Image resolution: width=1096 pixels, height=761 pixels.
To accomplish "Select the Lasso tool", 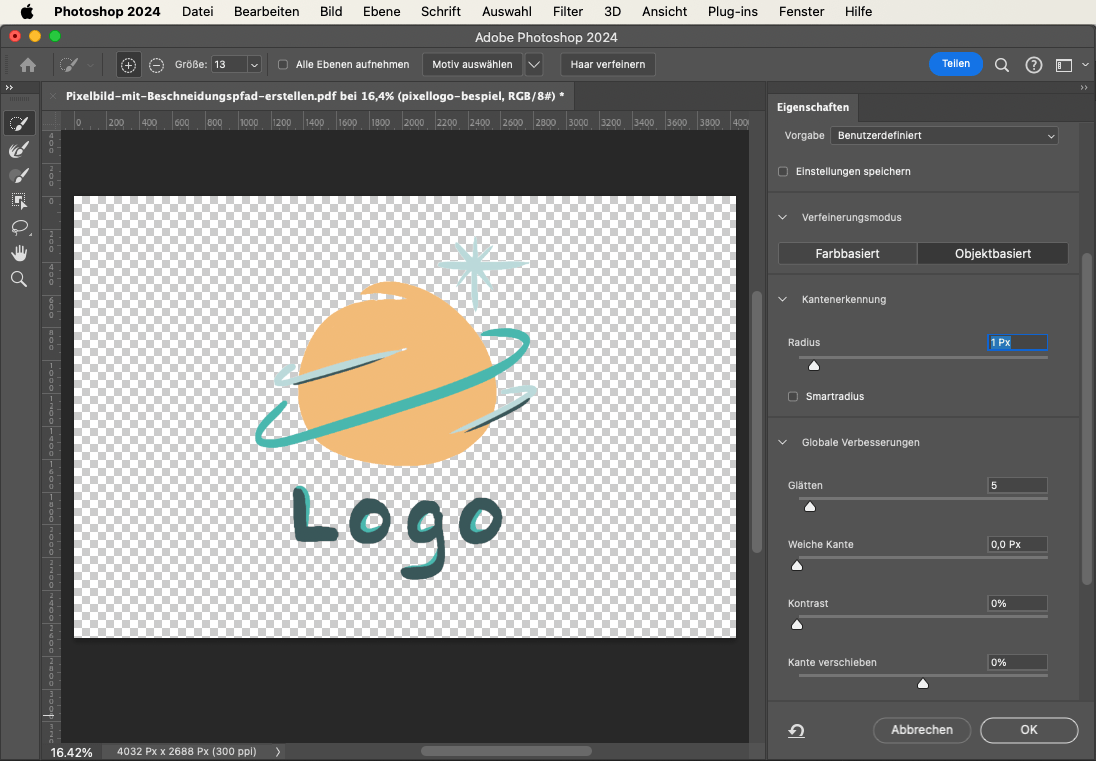I will pos(18,227).
